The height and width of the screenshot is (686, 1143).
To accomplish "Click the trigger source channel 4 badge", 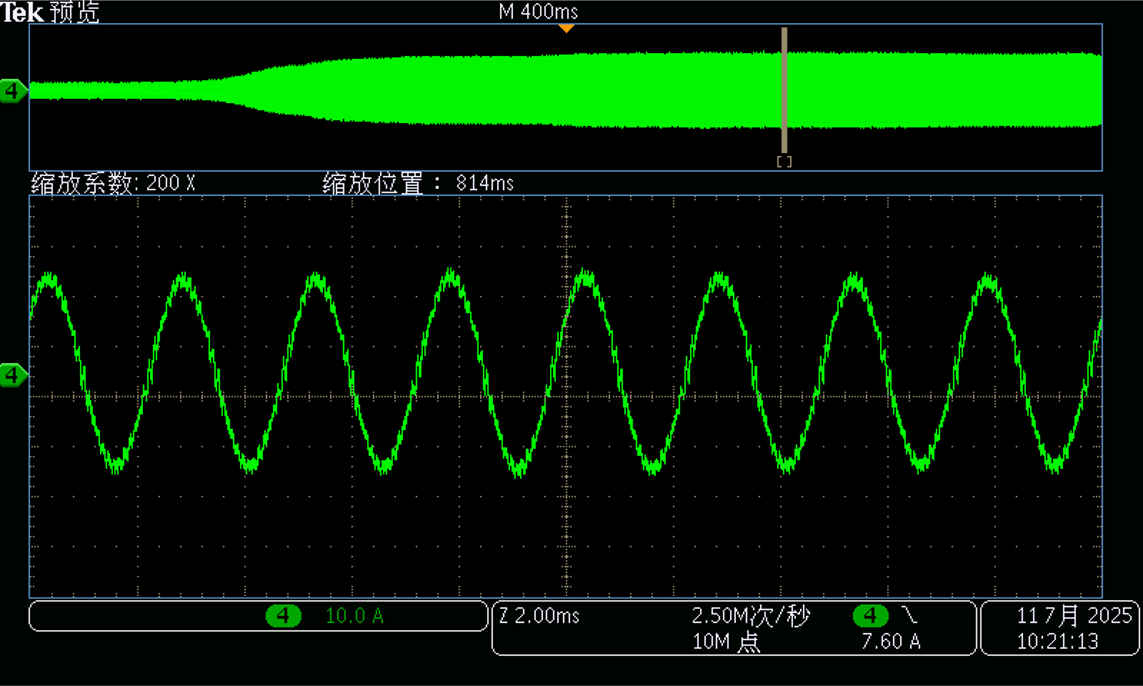I will pyautogui.click(x=870, y=616).
